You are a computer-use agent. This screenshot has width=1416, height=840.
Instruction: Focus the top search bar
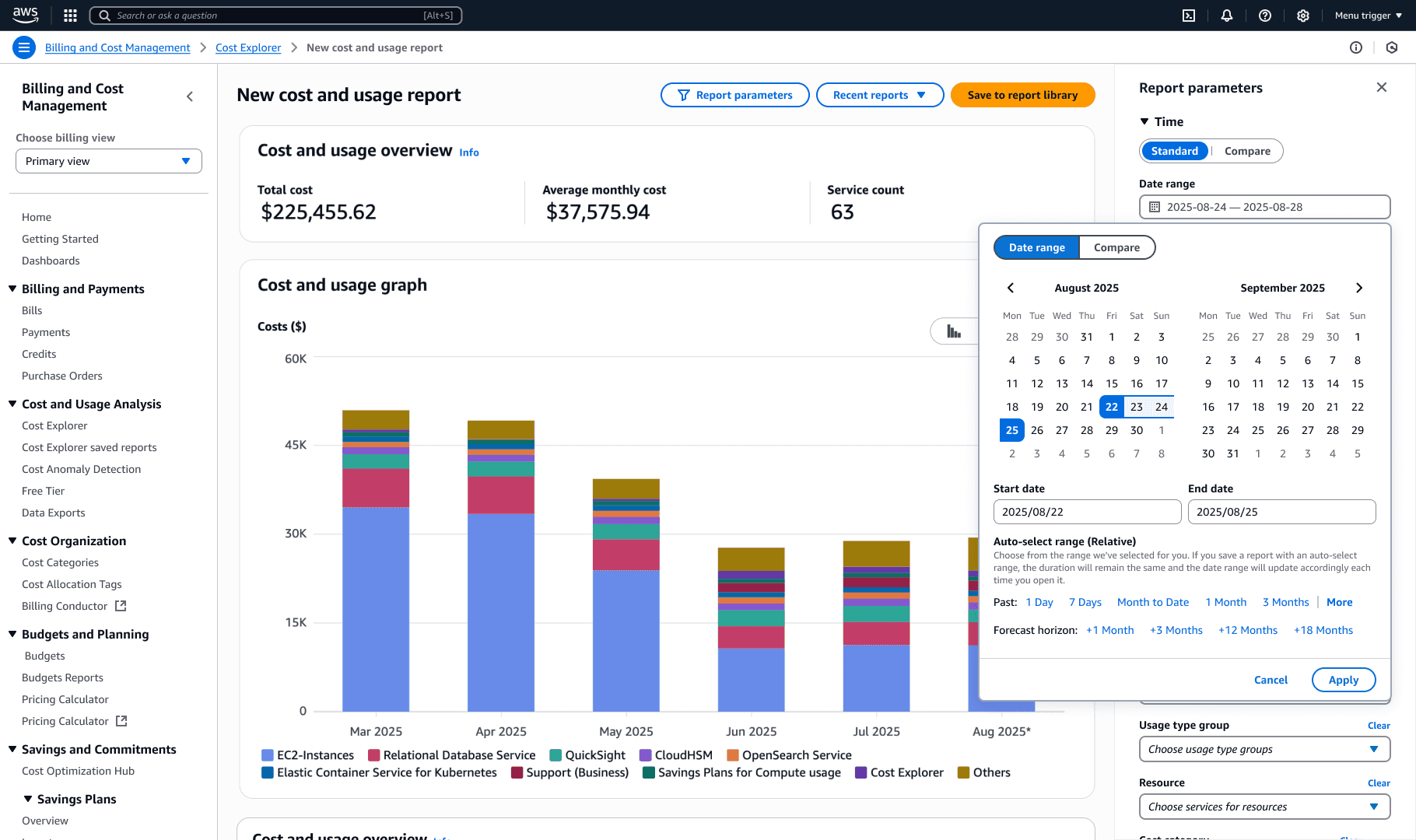(276, 16)
